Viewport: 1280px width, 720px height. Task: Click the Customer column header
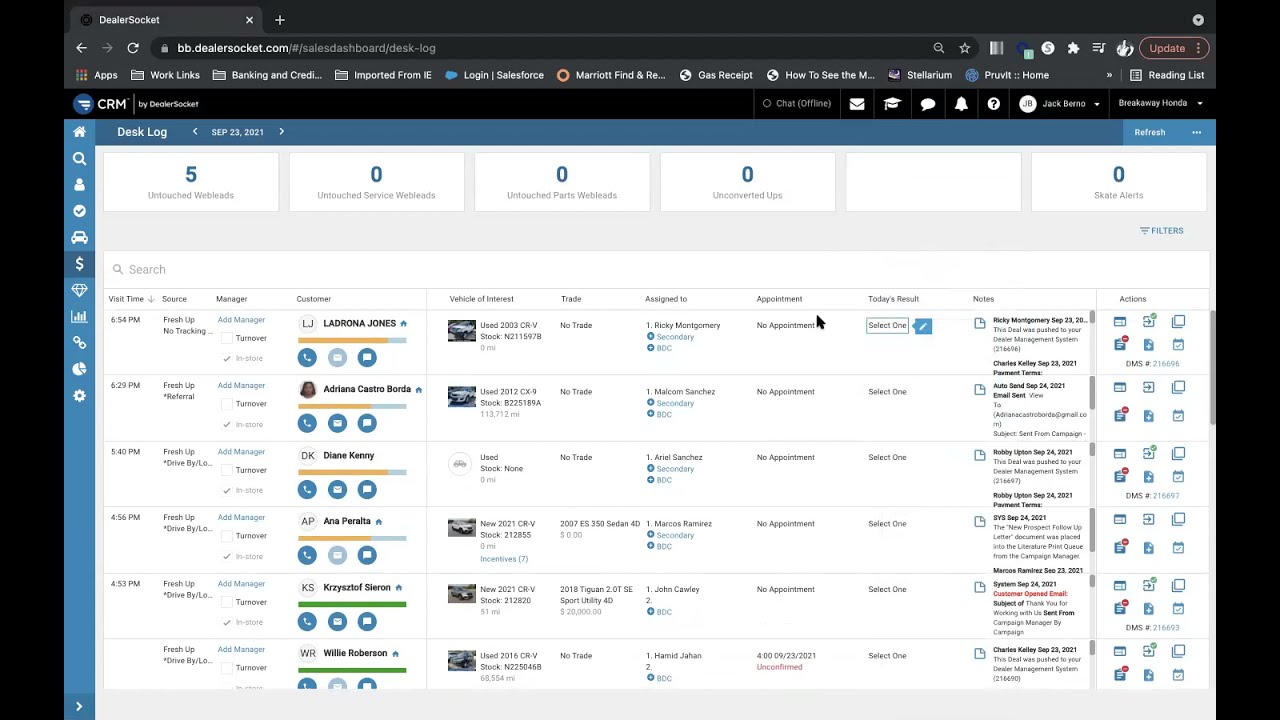point(314,299)
